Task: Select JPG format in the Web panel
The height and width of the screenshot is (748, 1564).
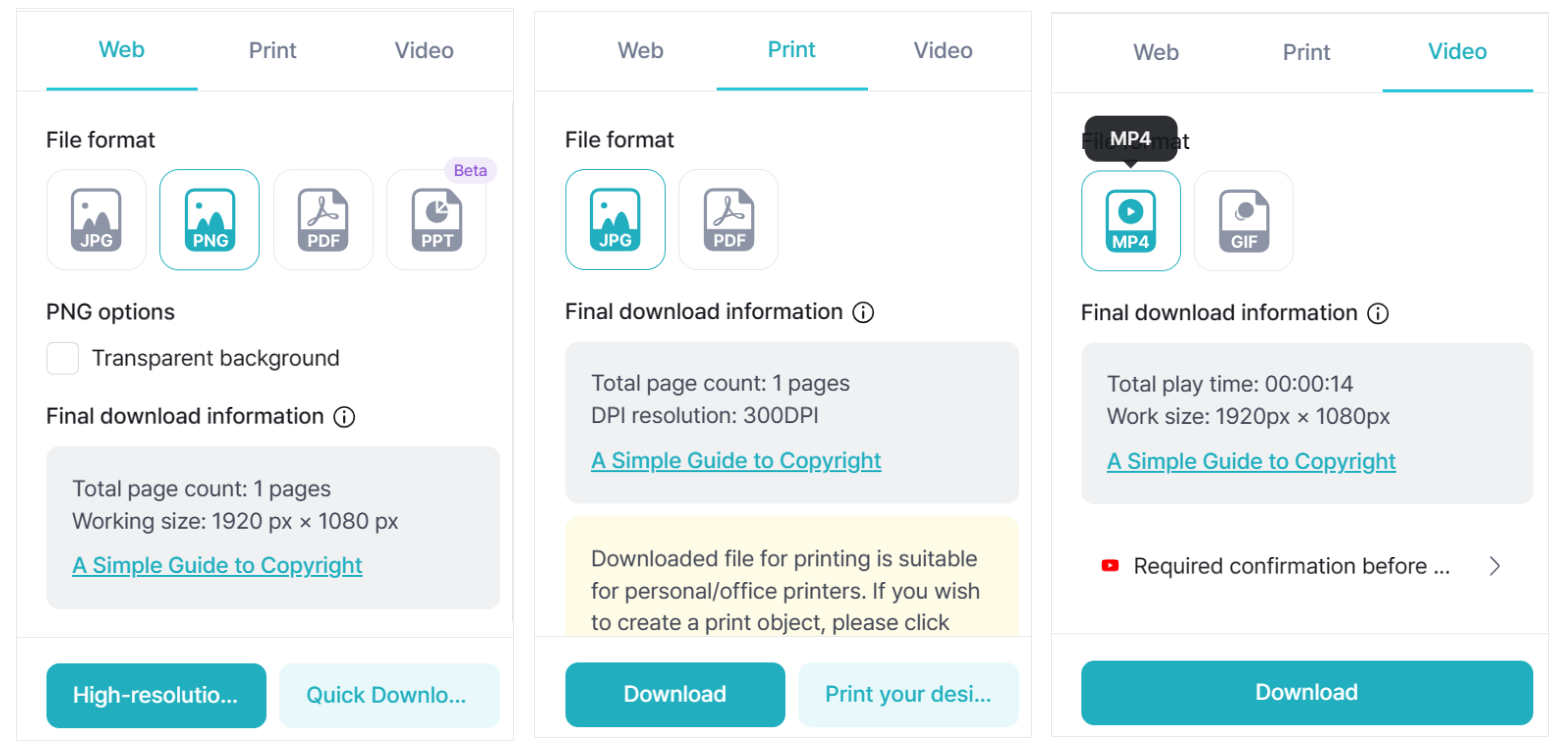Action: 96,219
